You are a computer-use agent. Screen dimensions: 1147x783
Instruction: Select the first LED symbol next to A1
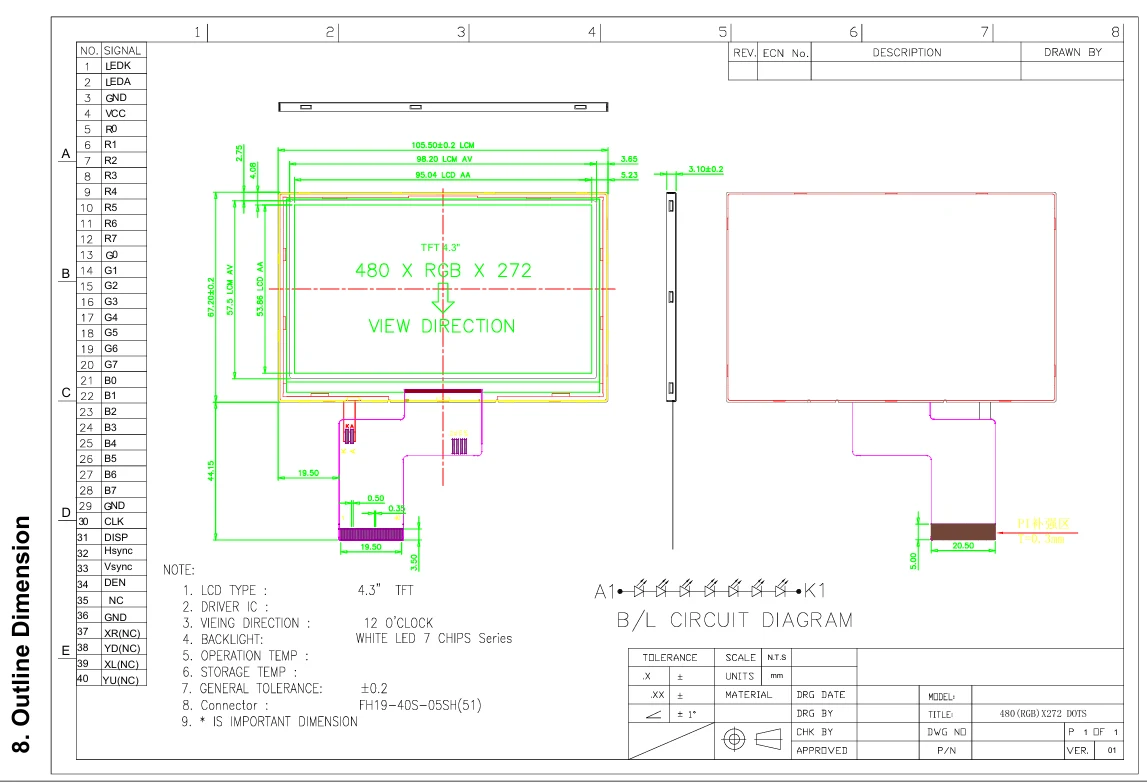tap(637, 588)
